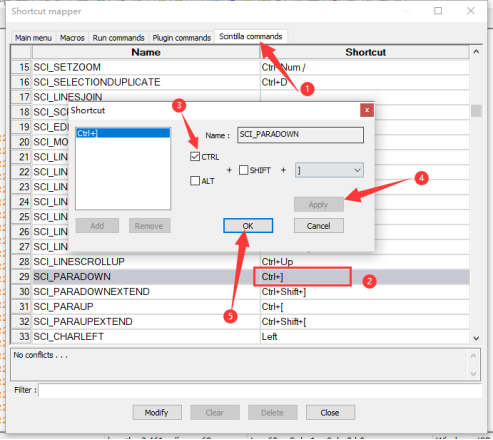Click the Delete button
This screenshot has height=440, width=493.
click(272, 412)
